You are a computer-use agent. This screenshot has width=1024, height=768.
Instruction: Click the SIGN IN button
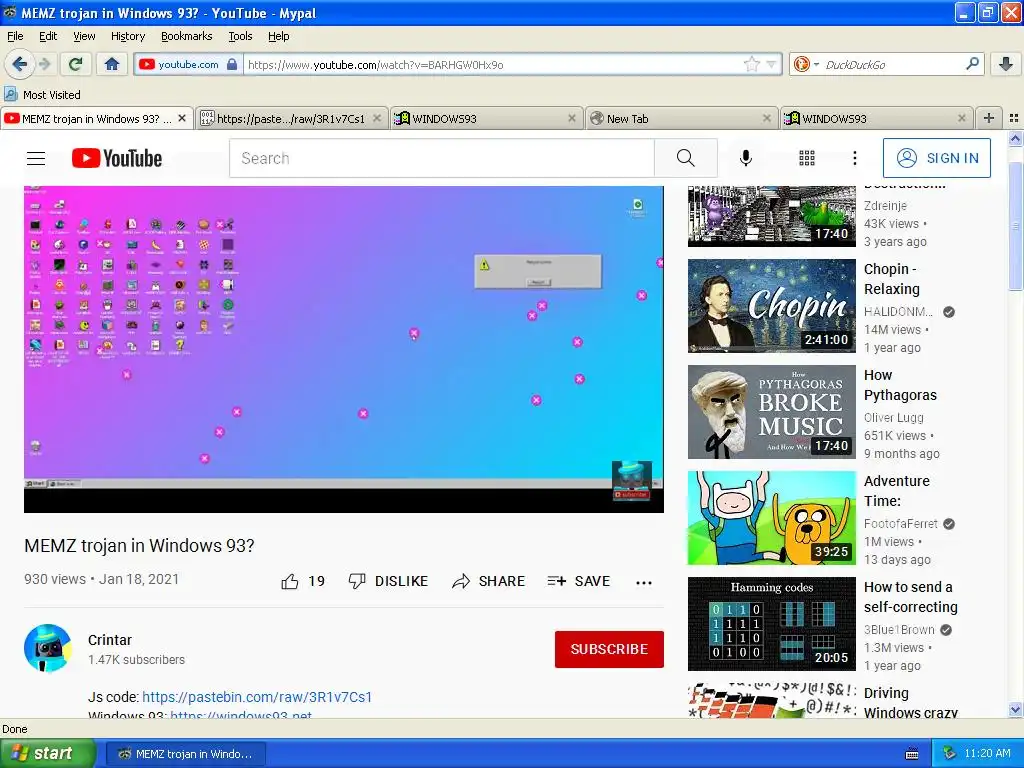[x=936, y=158]
